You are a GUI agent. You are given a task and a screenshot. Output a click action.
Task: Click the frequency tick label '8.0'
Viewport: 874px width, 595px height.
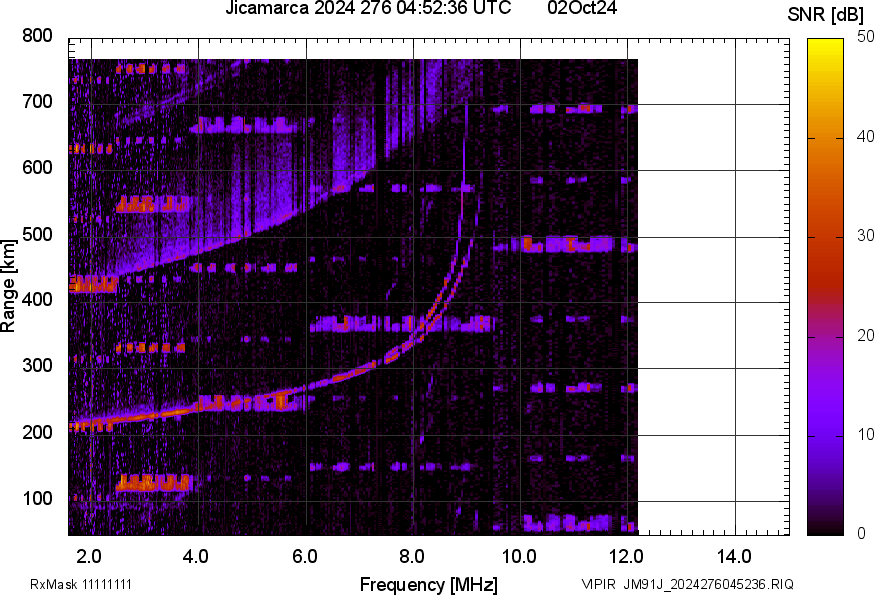click(411, 556)
